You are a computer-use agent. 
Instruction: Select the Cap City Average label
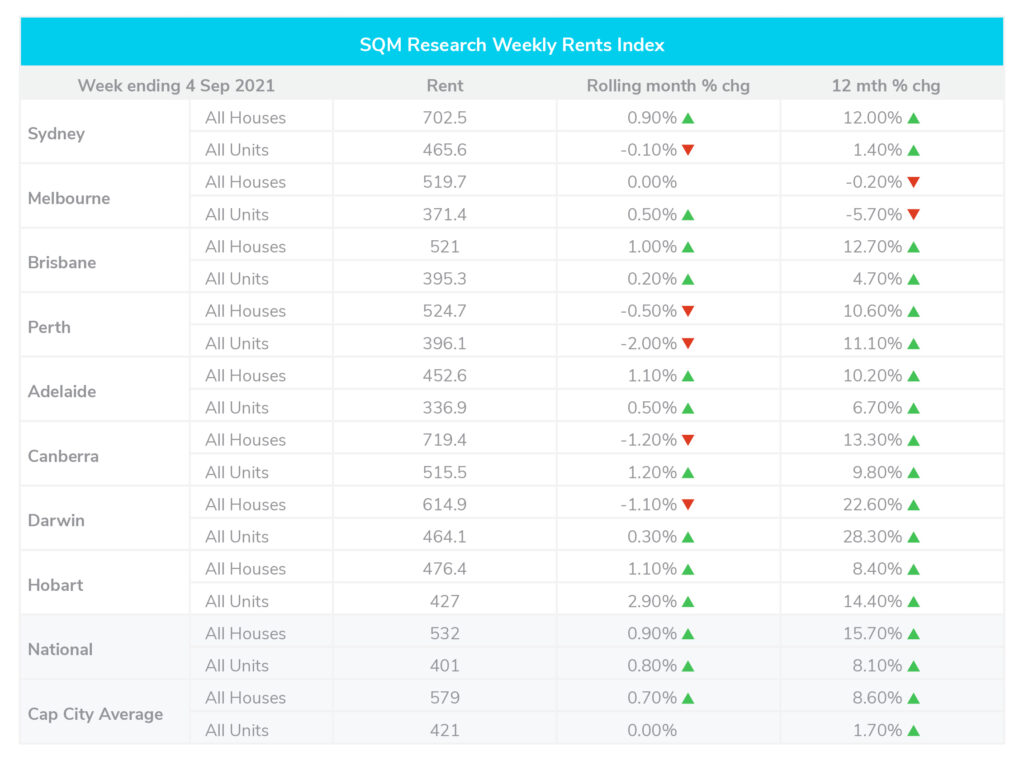[x=95, y=714]
